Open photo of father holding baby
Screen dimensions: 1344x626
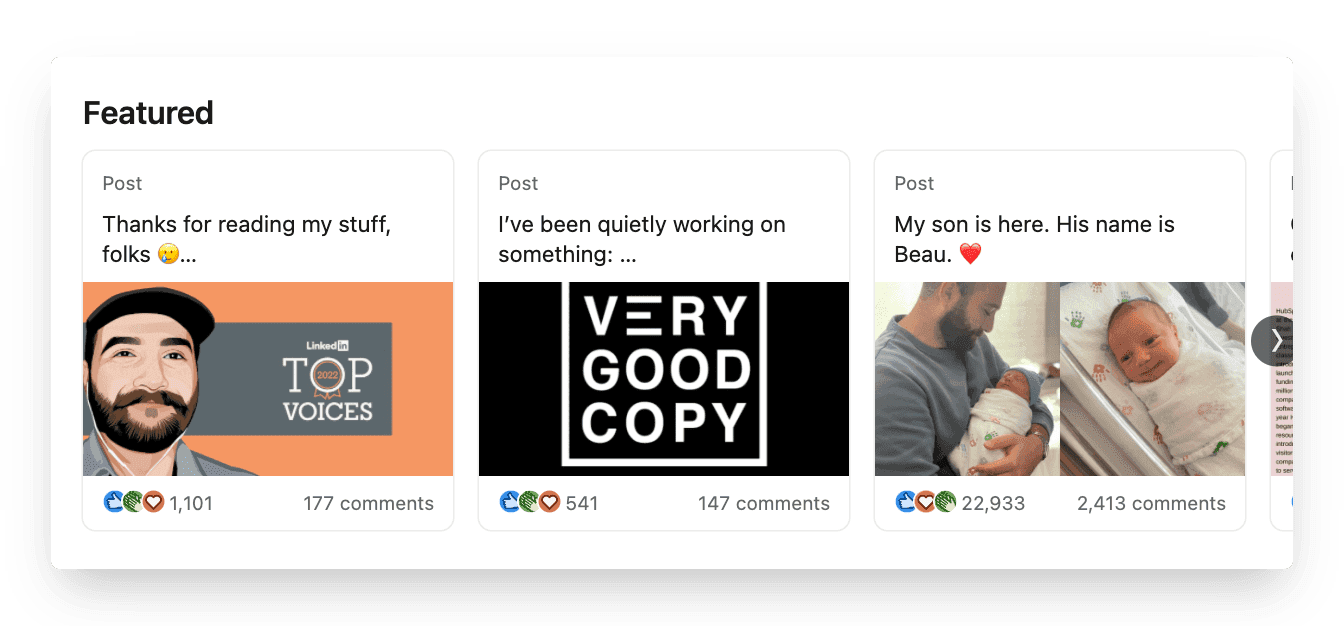[x=966, y=379]
